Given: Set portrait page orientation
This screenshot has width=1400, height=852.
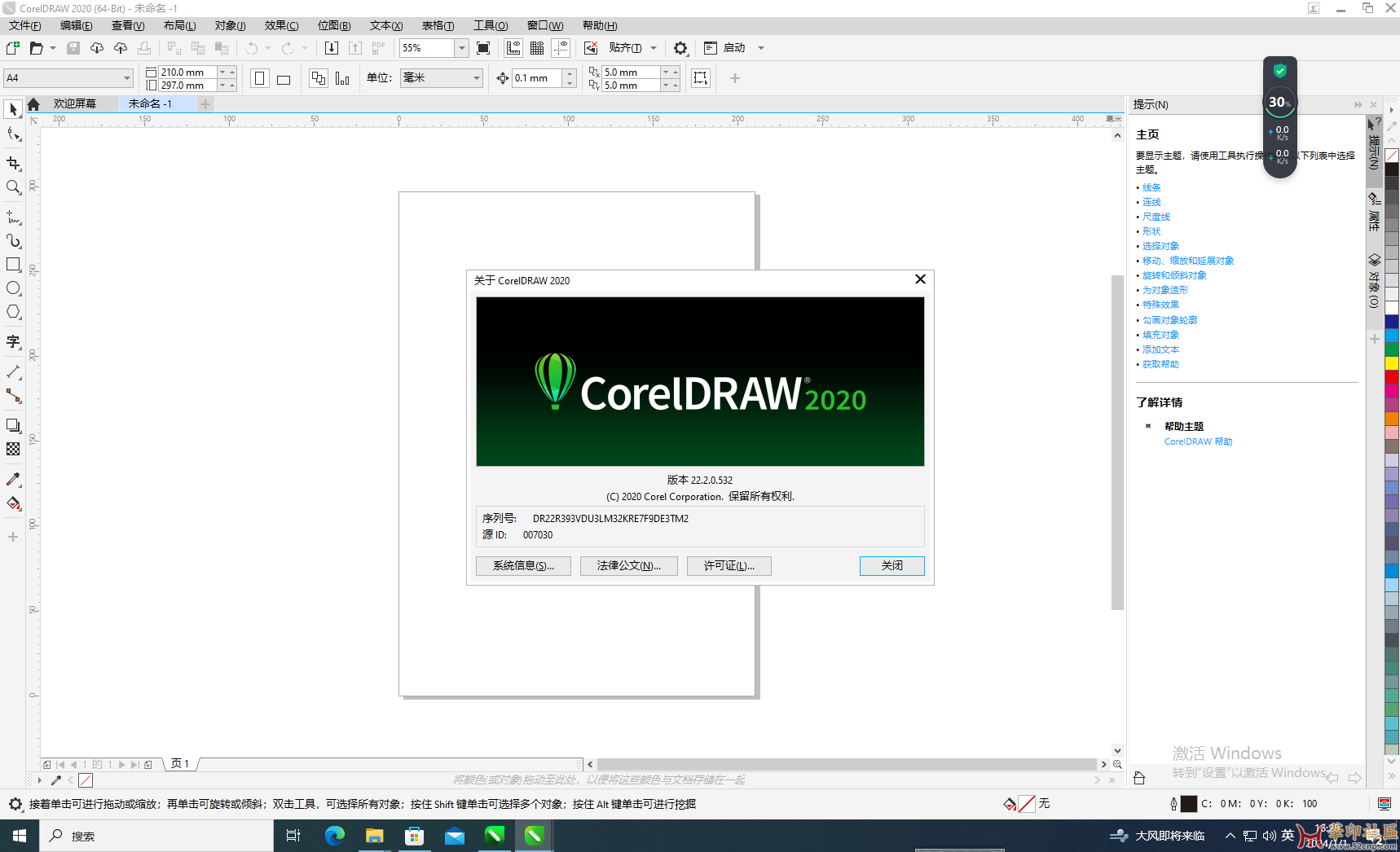Looking at the screenshot, I should coord(260,78).
